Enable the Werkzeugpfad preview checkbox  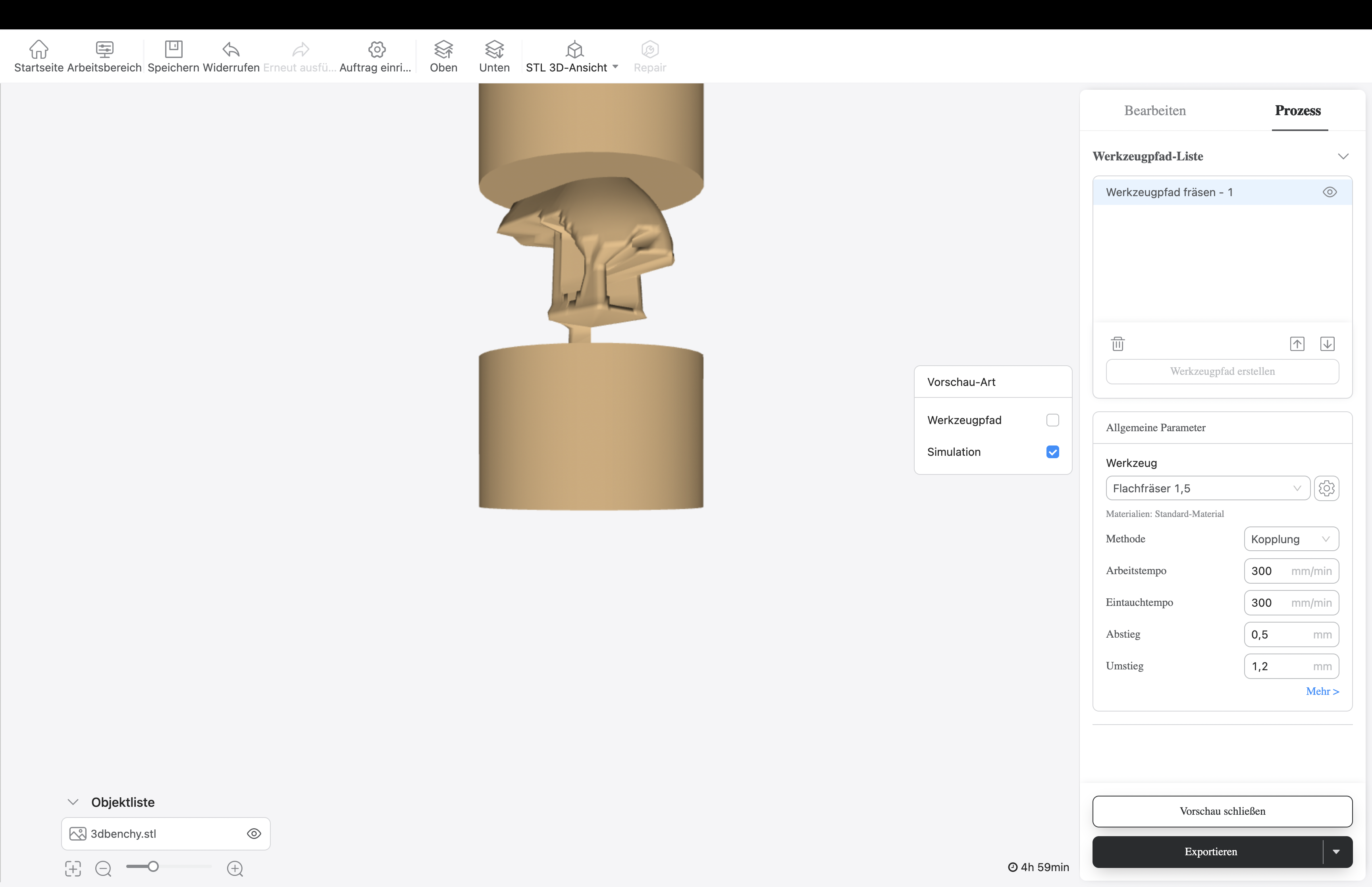pyautogui.click(x=1052, y=420)
